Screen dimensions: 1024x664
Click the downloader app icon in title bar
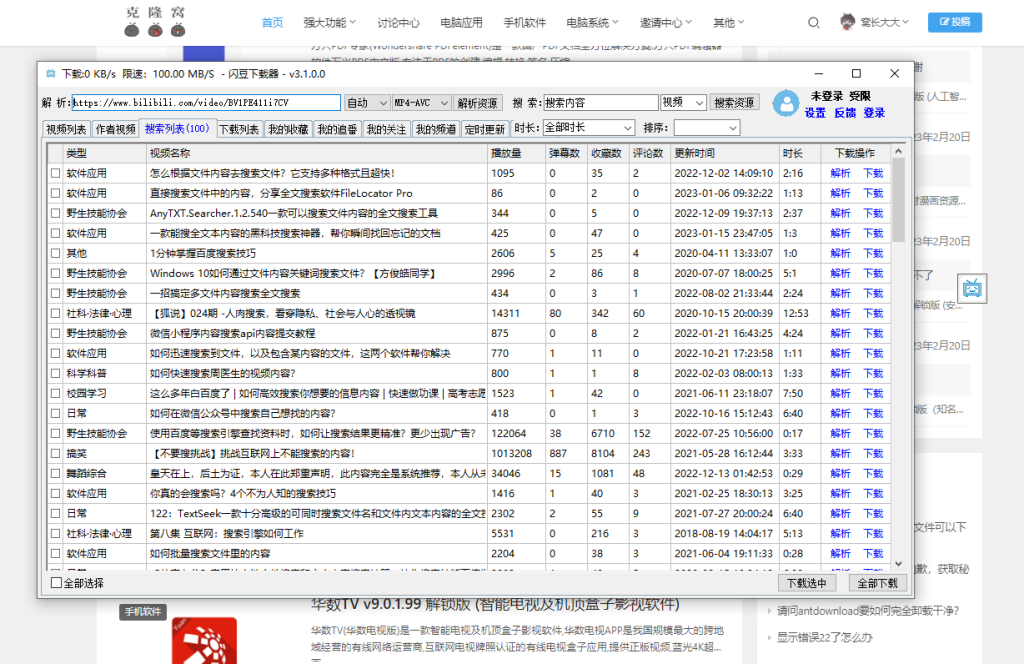tap(51, 74)
